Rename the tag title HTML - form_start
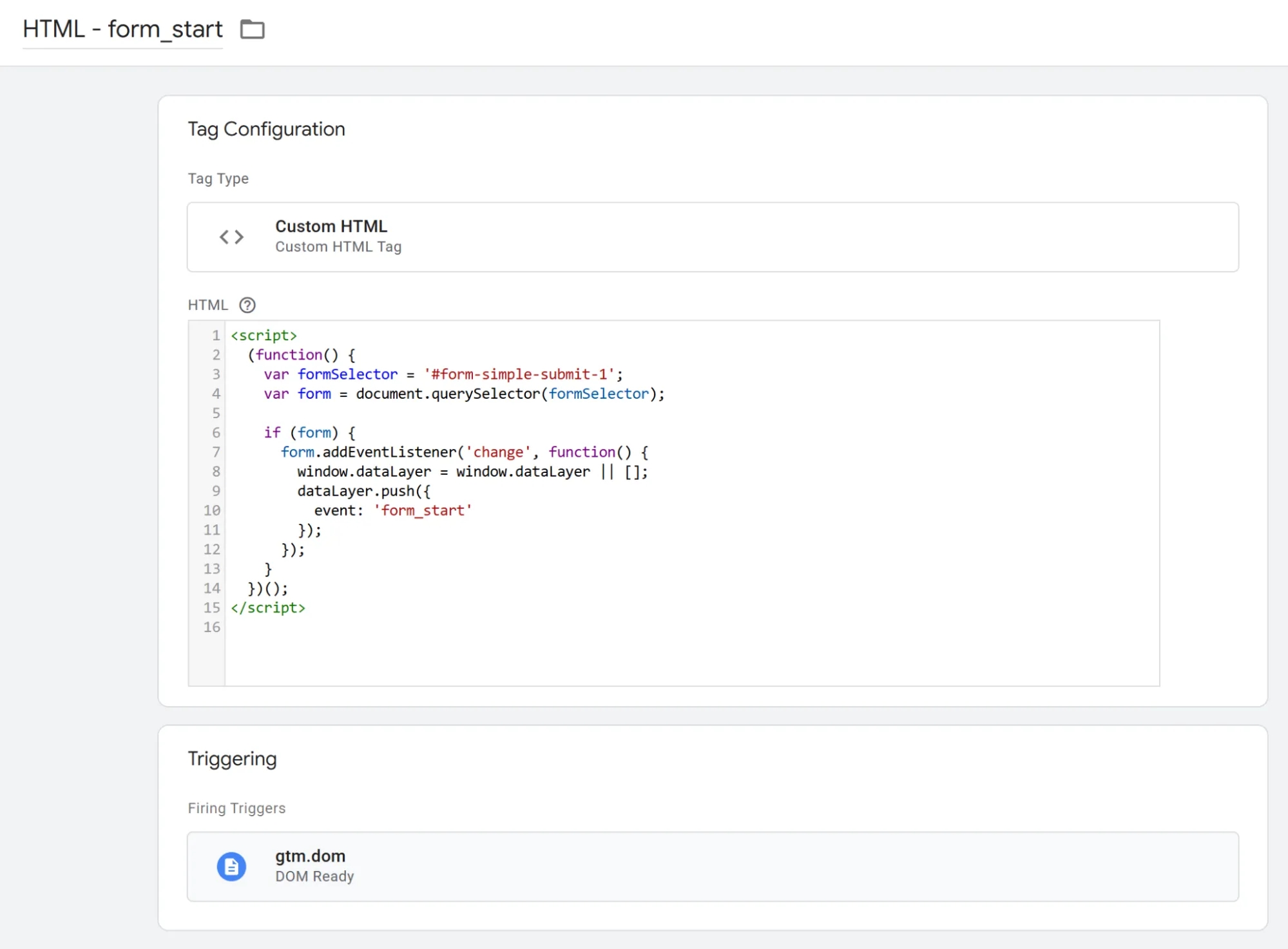Screen dimensions: 1288x949 click(x=122, y=30)
